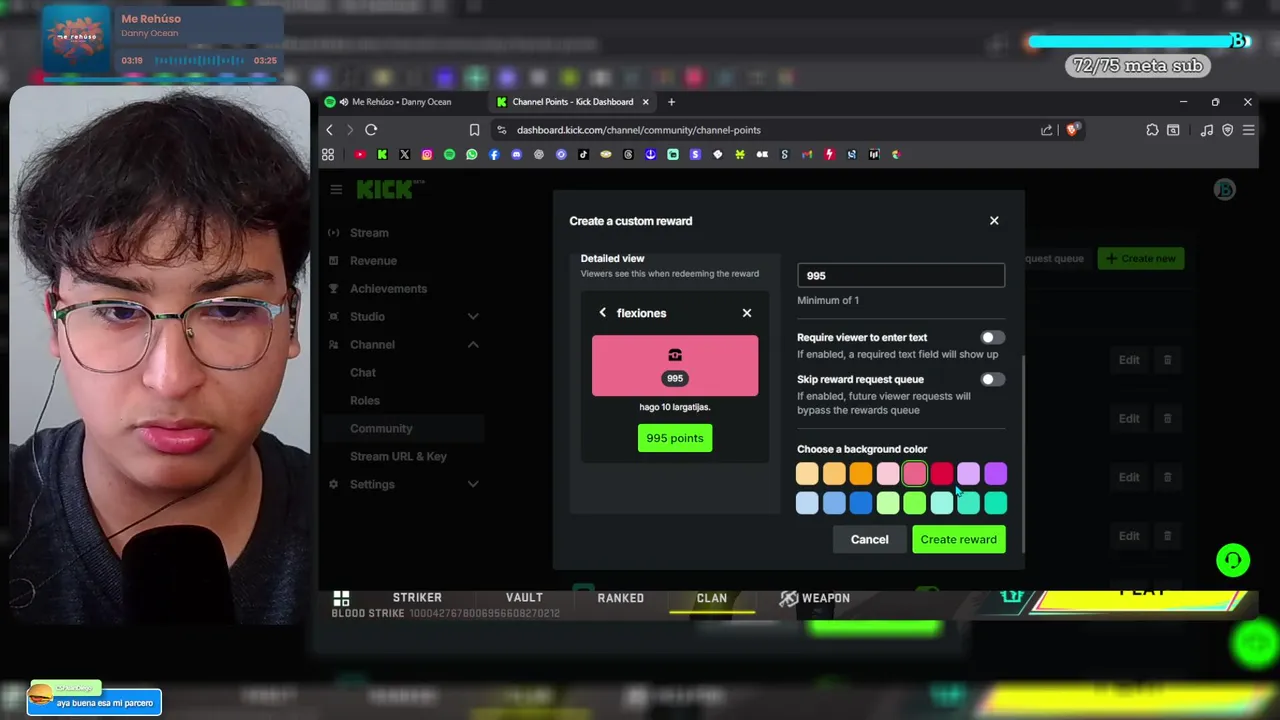
Task: Expand the Studio sidebar section
Action: click(473, 317)
